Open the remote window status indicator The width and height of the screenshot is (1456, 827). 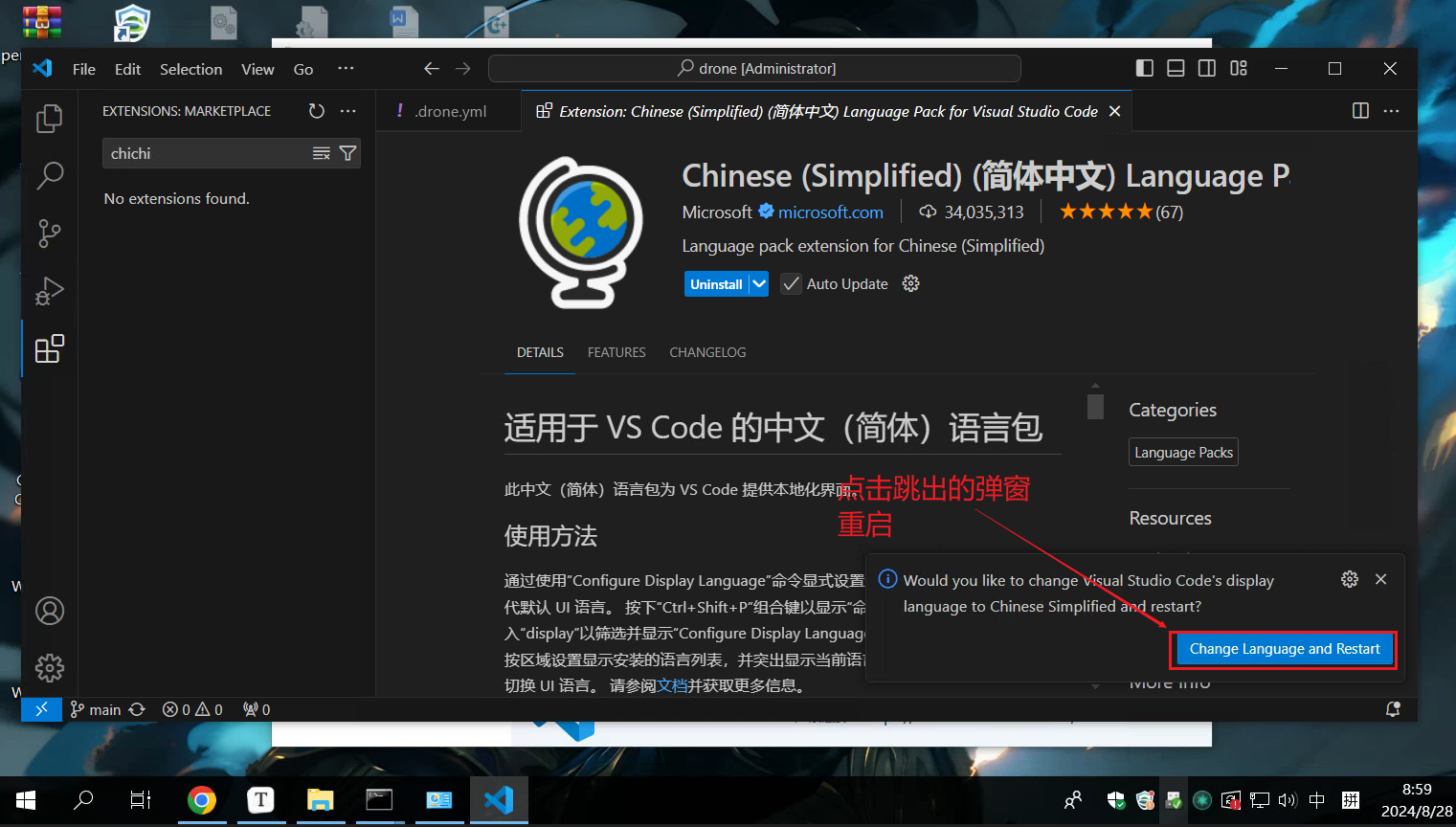[x=41, y=709]
